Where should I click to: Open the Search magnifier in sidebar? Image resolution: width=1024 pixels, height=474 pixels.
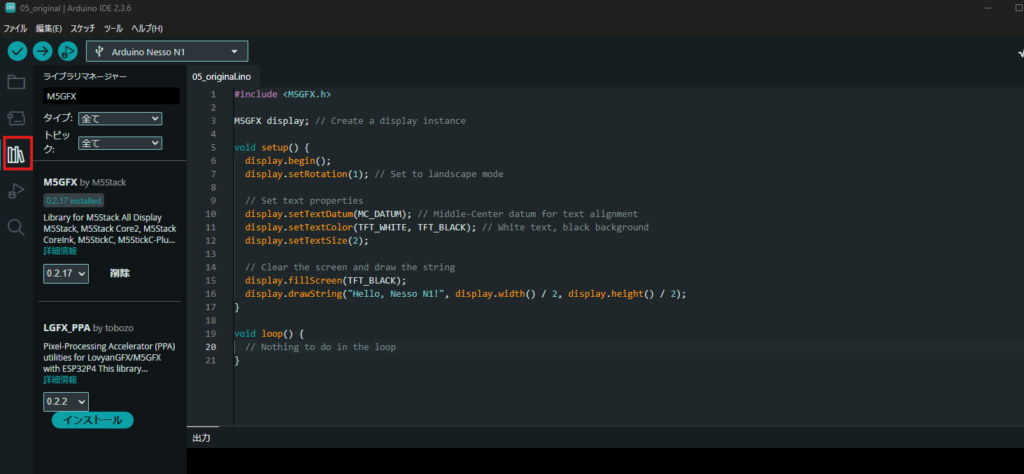point(16,227)
